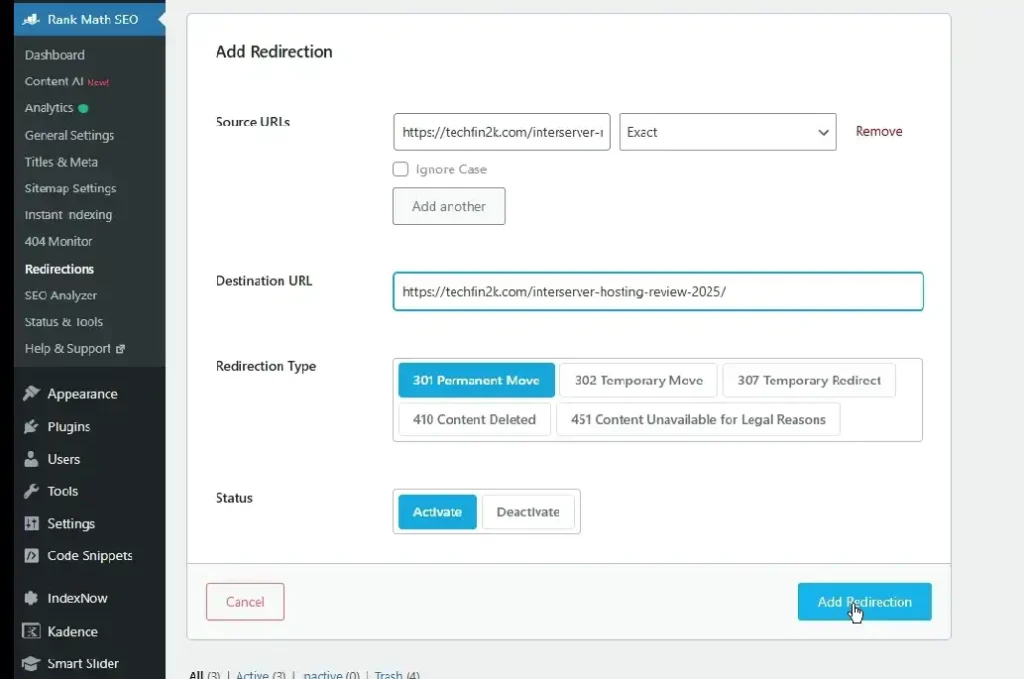Set status to Deactivate
Screen dimensions: 1024x679
[528, 512]
